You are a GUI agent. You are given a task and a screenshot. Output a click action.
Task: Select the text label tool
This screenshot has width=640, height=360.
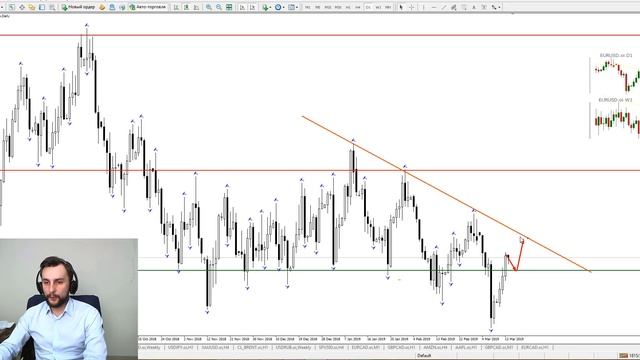(484, 7)
